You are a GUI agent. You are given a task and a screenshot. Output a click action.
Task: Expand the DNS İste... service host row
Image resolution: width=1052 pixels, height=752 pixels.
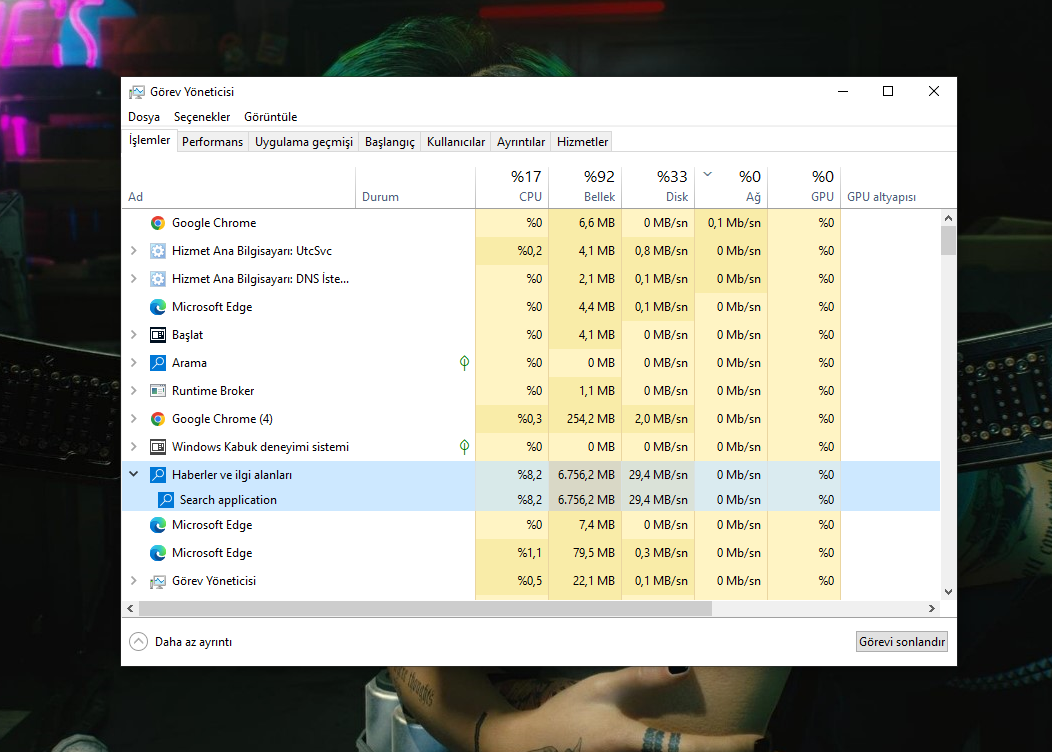pos(134,279)
